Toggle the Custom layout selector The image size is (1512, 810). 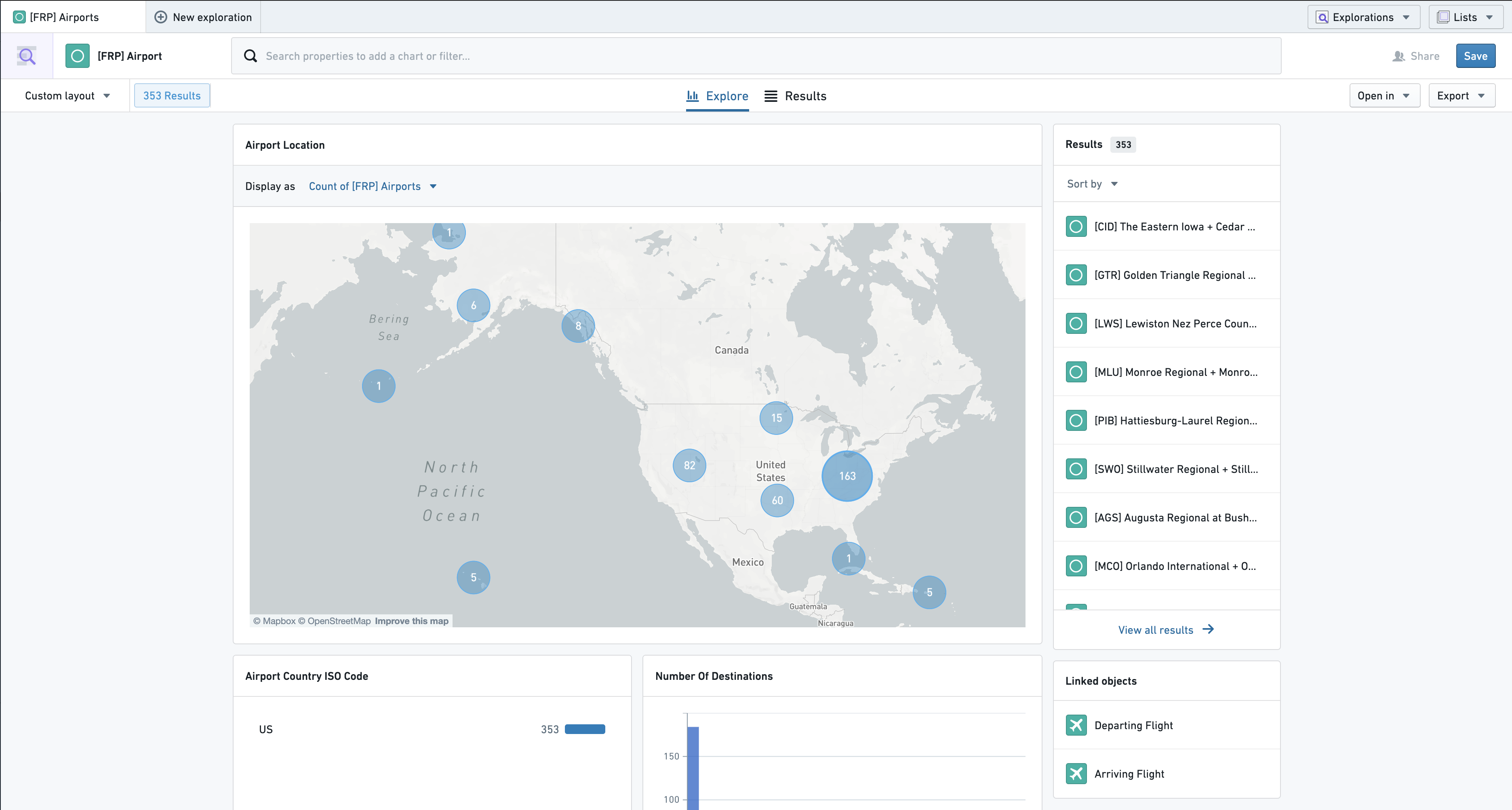(65, 95)
